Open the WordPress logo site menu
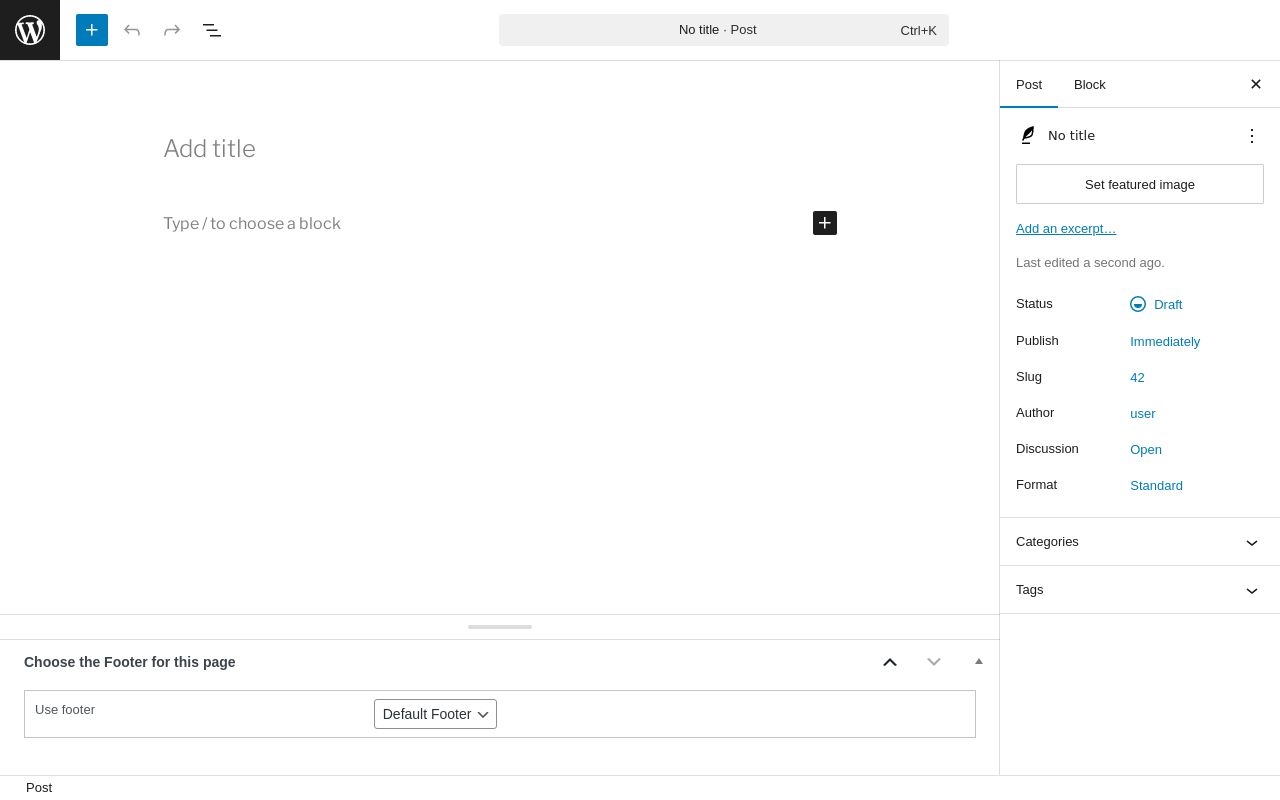Viewport: 1280px width, 800px height. click(x=30, y=30)
